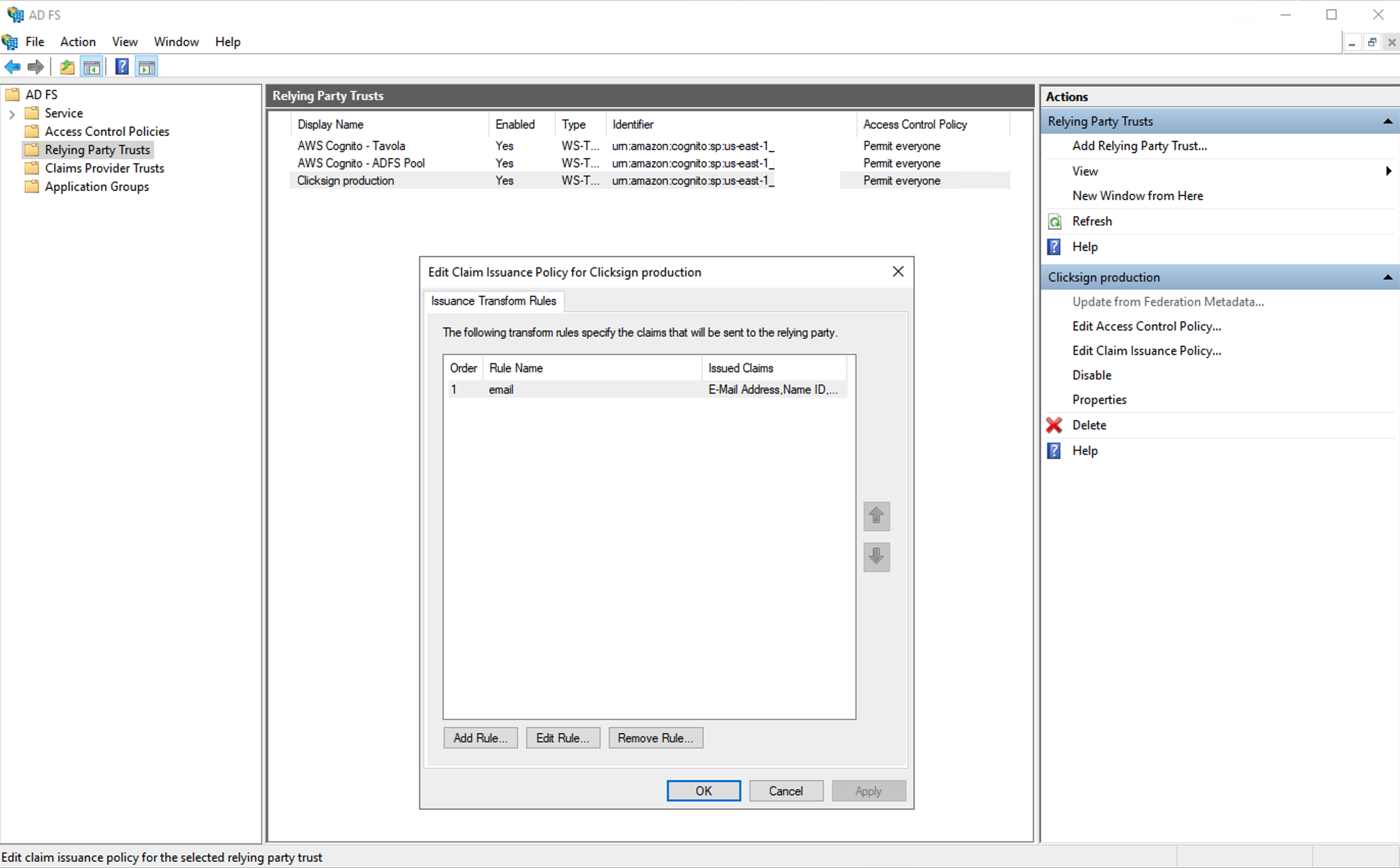This screenshot has height=868, width=1400.
Task: Toggle the Show/Hide Action Pane toolbar icon
Action: (x=147, y=67)
